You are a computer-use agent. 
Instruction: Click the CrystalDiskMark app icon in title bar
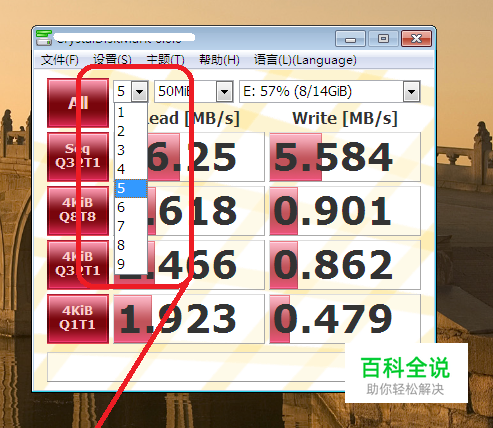pos(44,38)
